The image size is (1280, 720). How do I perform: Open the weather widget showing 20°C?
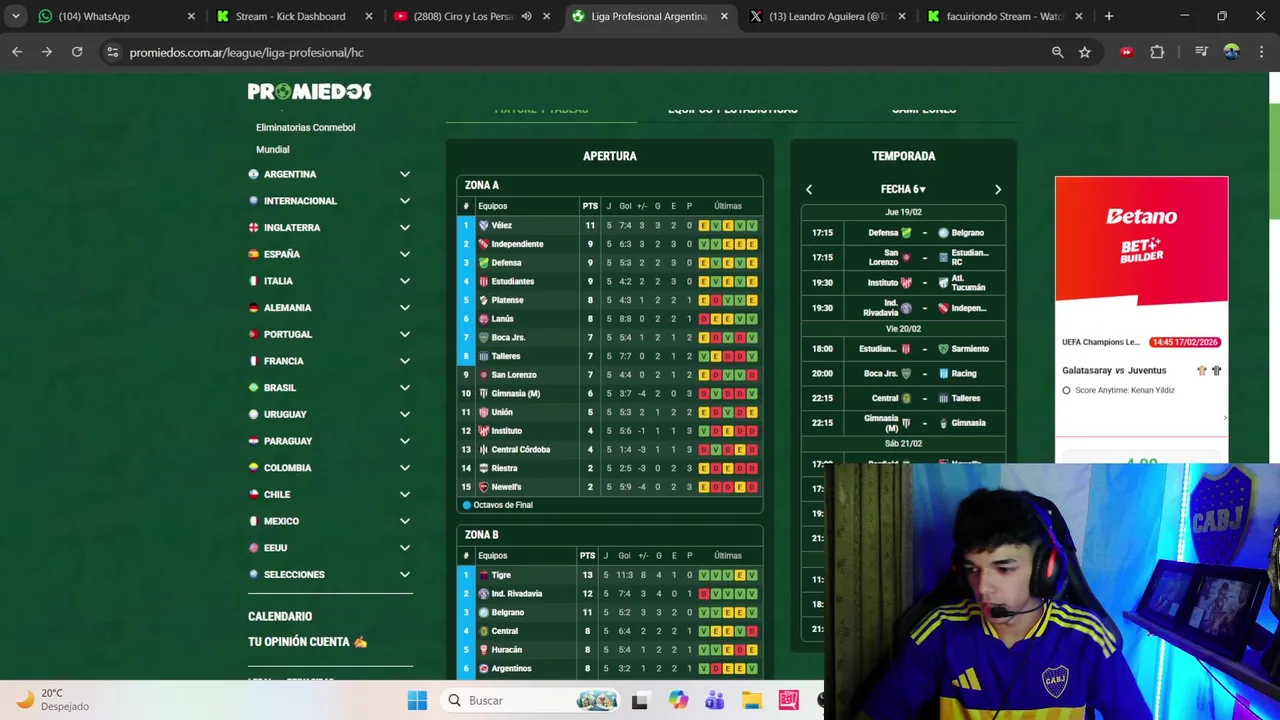(x=54, y=699)
